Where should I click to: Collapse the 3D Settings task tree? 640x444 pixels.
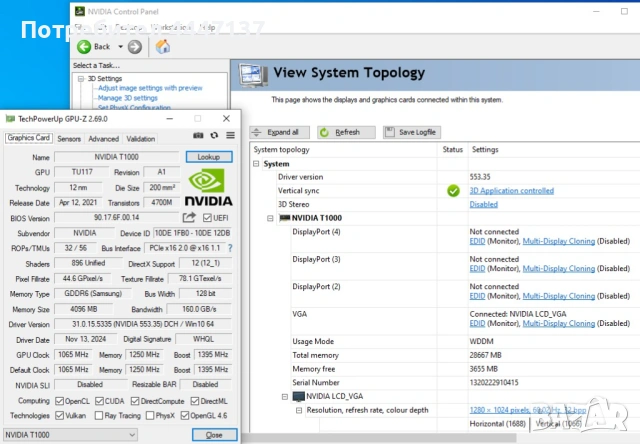[x=79, y=77]
